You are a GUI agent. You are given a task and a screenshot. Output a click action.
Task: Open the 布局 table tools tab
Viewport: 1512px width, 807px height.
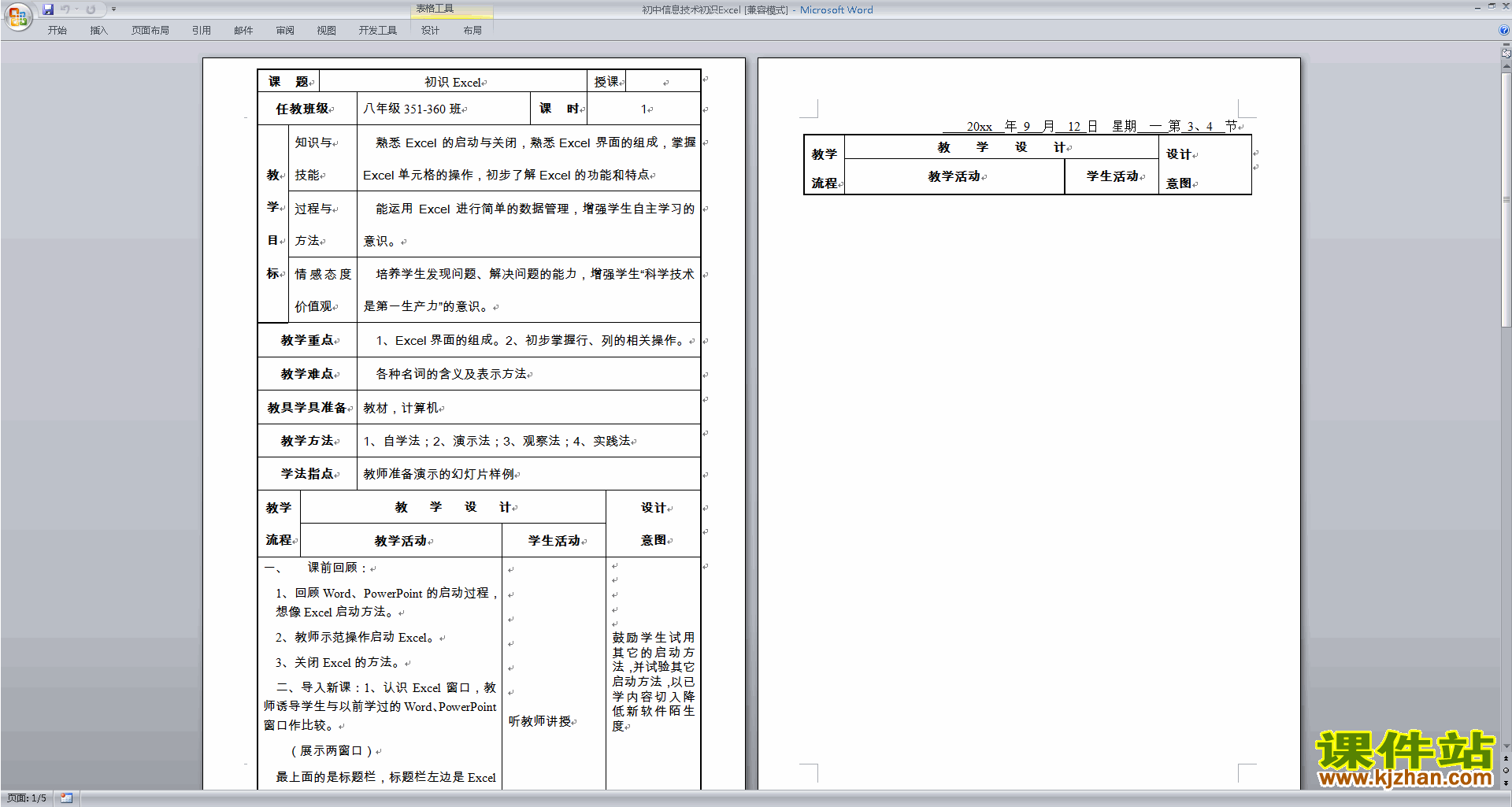[x=472, y=31]
